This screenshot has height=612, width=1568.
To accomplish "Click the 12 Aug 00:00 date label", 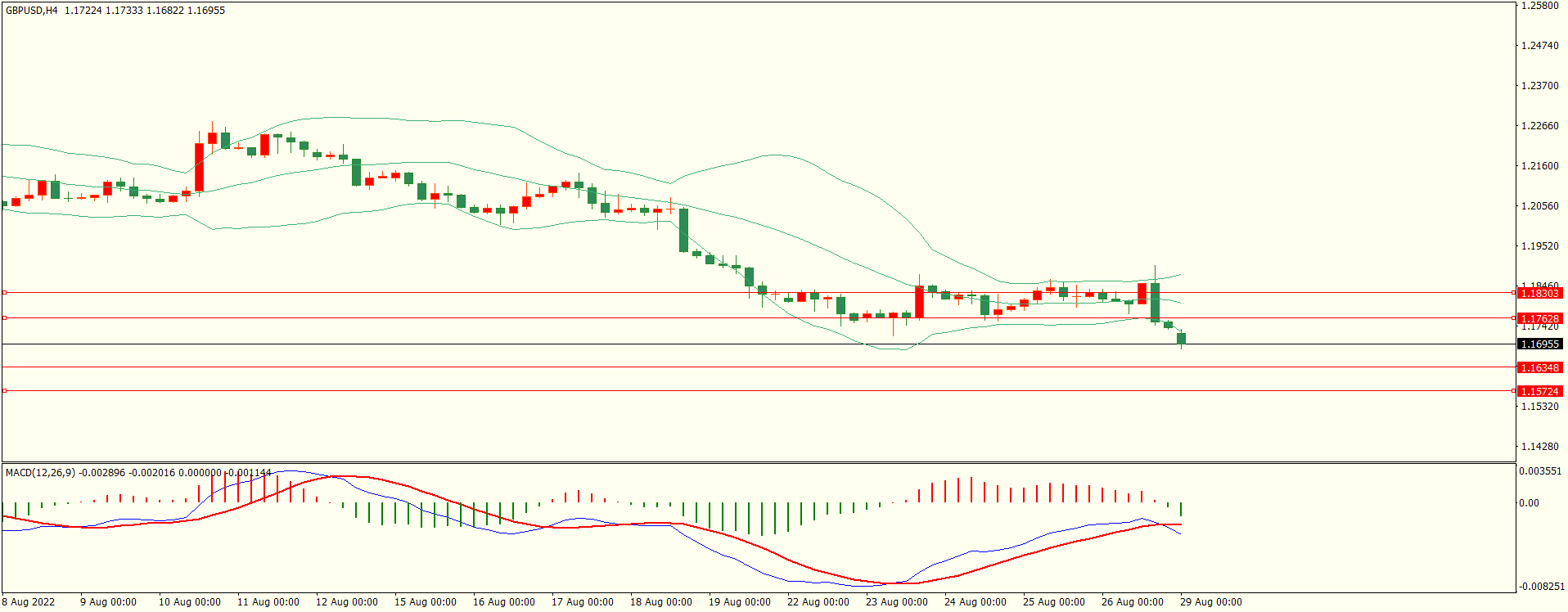I will (346, 602).
